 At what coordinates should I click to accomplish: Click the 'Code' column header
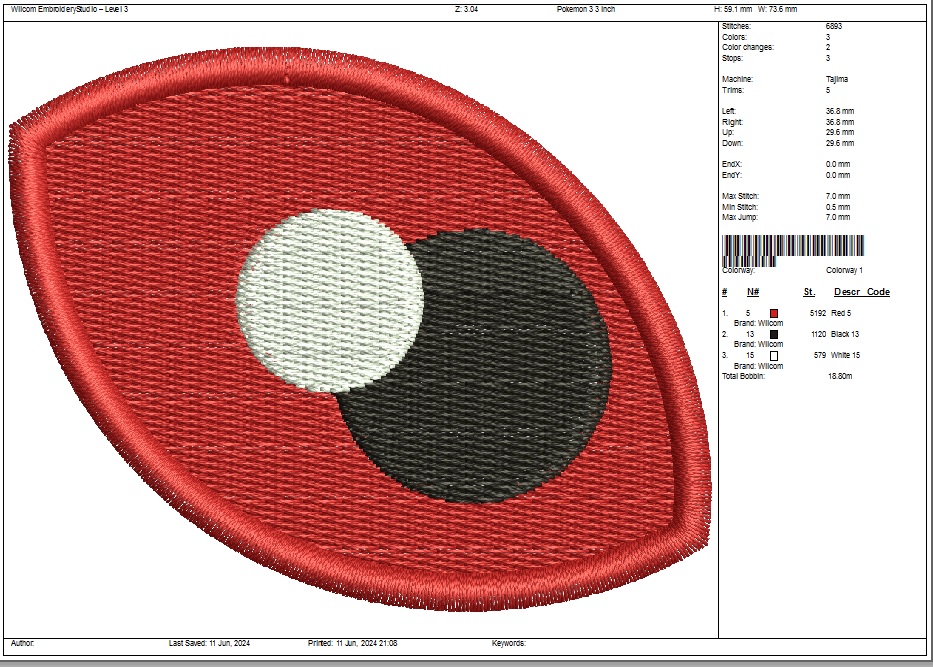click(x=878, y=292)
